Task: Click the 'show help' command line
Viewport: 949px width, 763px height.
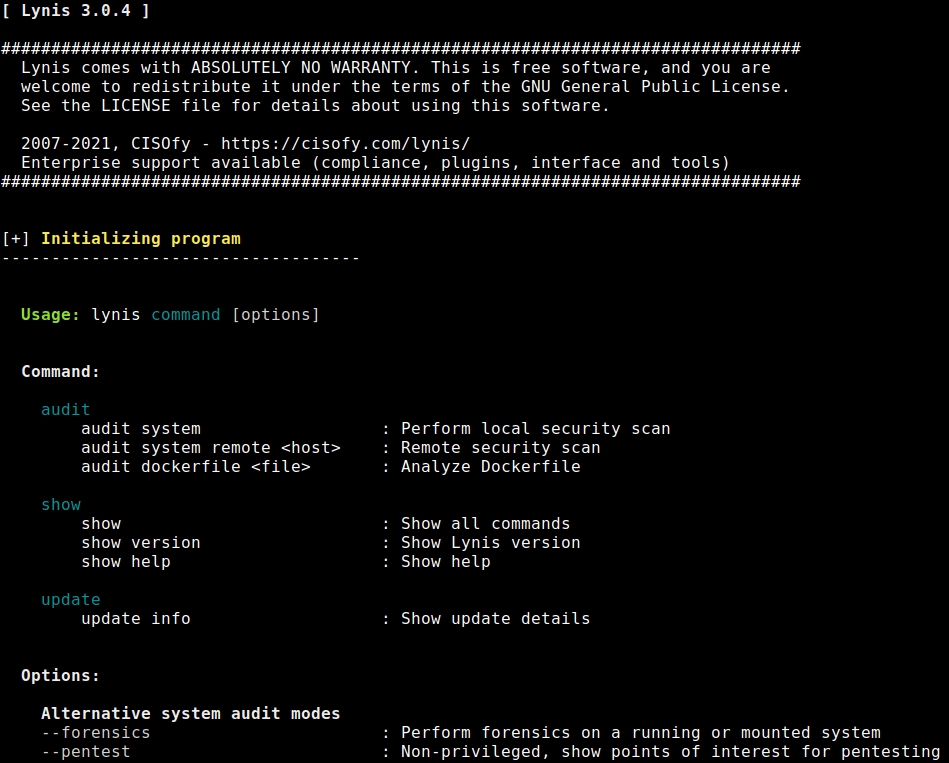Action: pos(125,562)
